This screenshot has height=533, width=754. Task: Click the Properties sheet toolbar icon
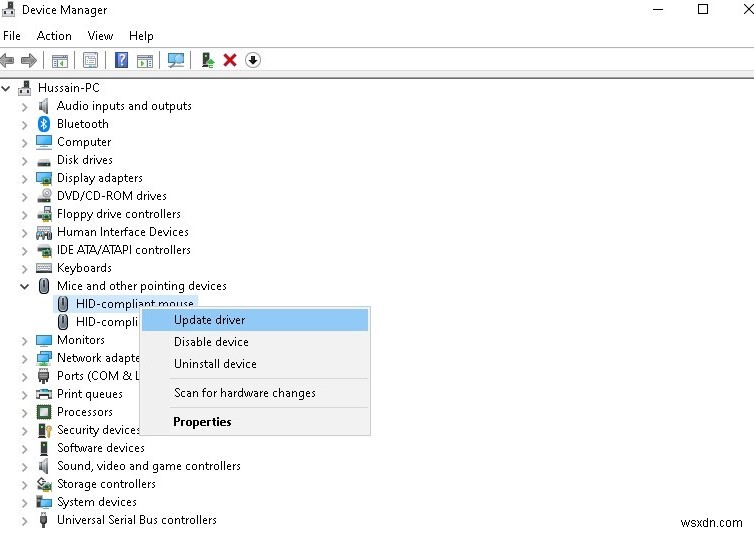[x=90, y=60]
